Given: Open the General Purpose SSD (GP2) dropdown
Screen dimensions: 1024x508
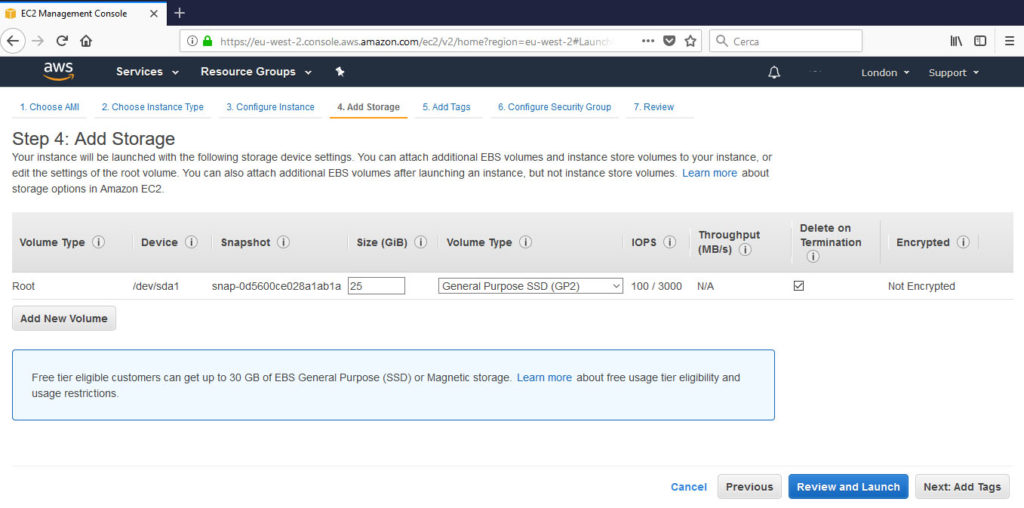Looking at the screenshot, I should 530,286.
